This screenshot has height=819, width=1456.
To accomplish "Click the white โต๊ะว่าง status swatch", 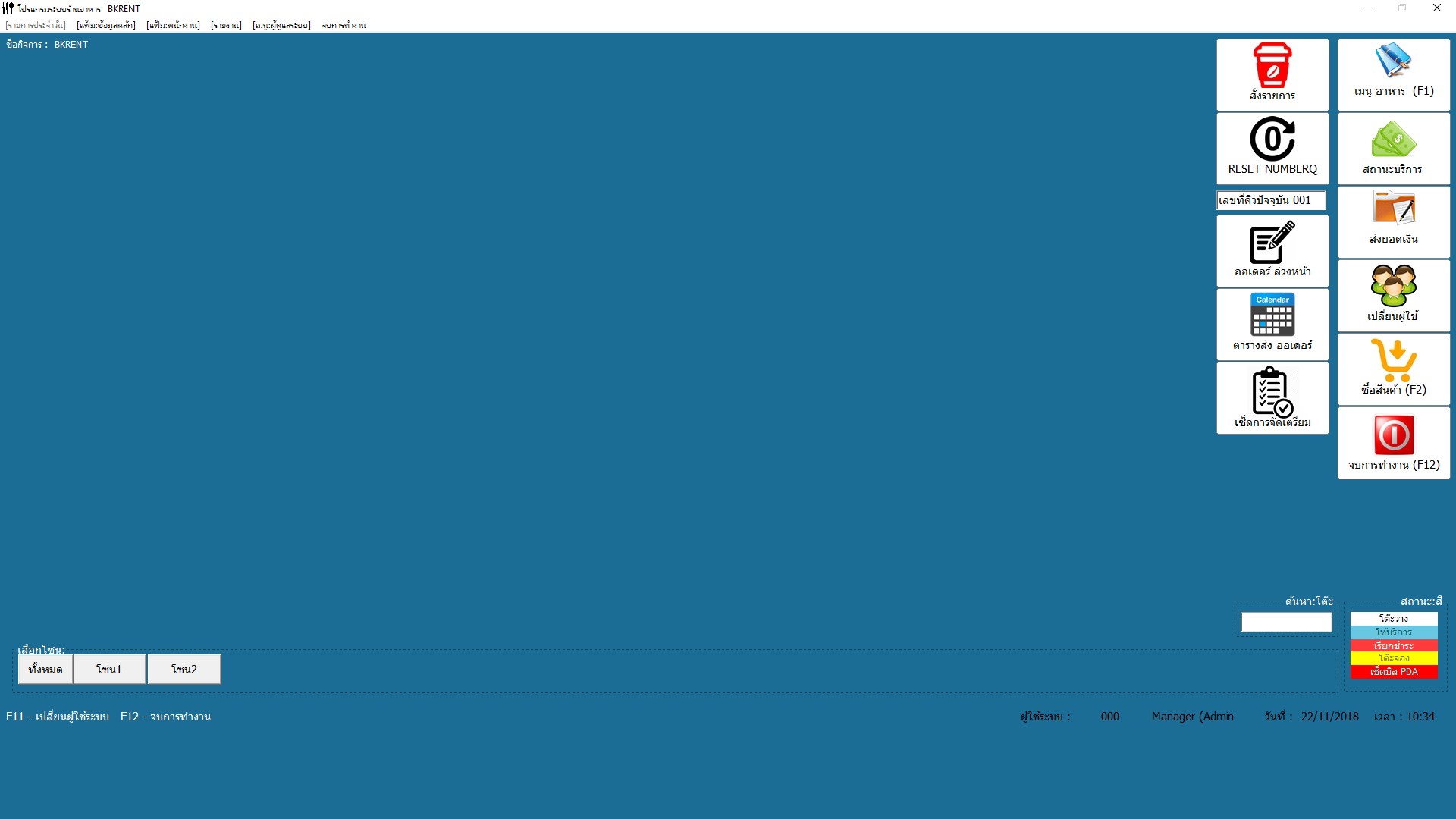I will pyautogui.click(x=1394, y=619).
